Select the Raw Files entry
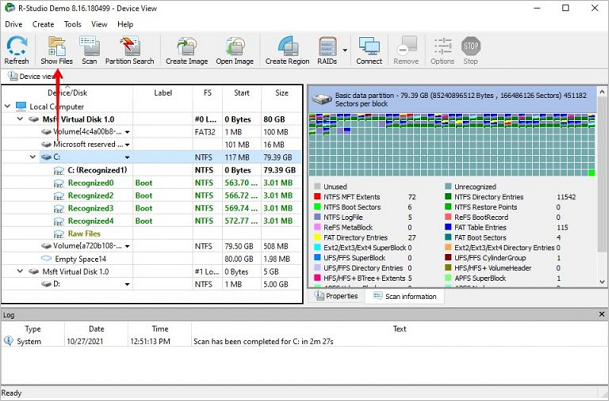The image size is (609, 401). click(84, 234)
